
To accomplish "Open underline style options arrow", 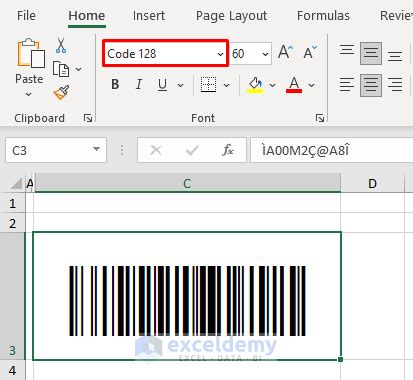I will (x=180, y=85).
